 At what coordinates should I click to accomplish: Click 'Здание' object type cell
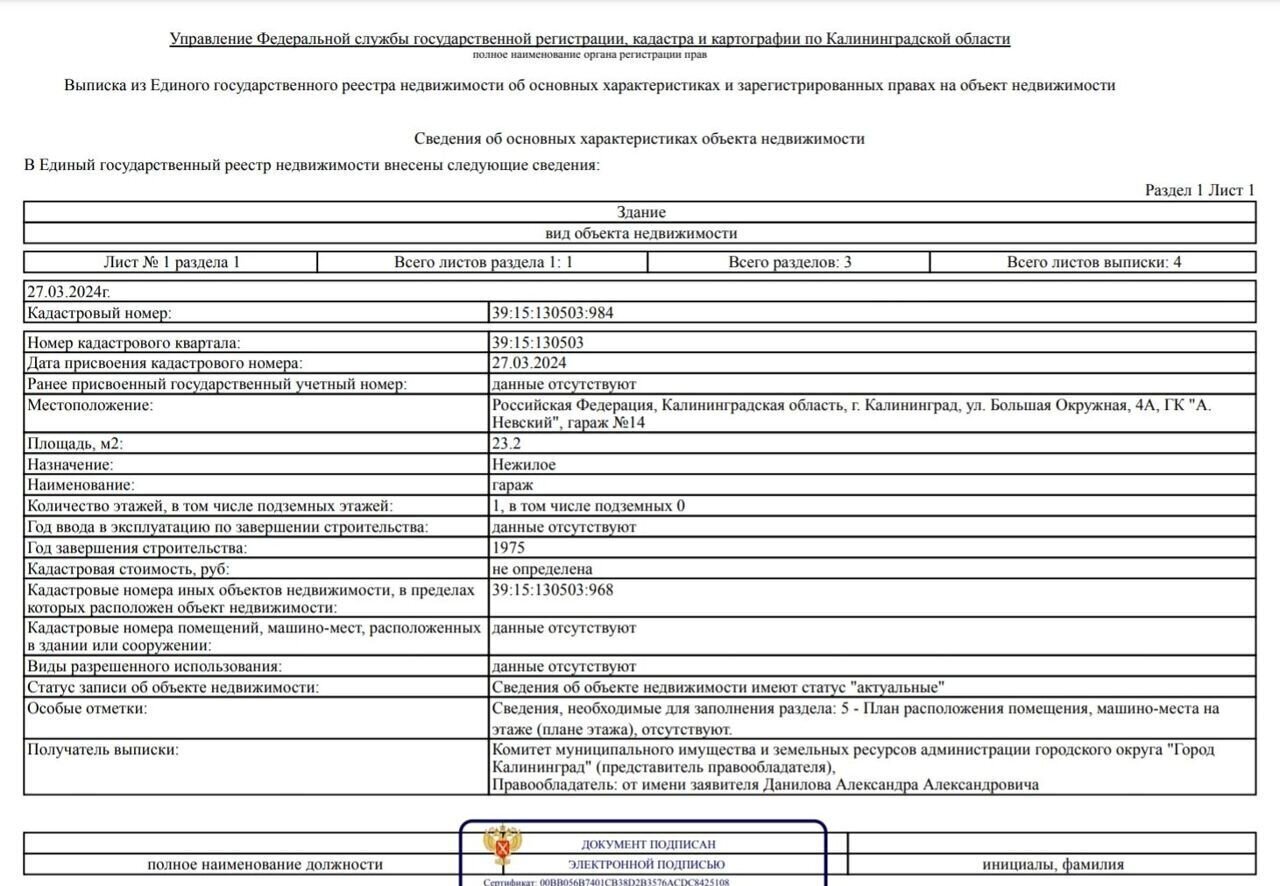click(x=640, y=213)
